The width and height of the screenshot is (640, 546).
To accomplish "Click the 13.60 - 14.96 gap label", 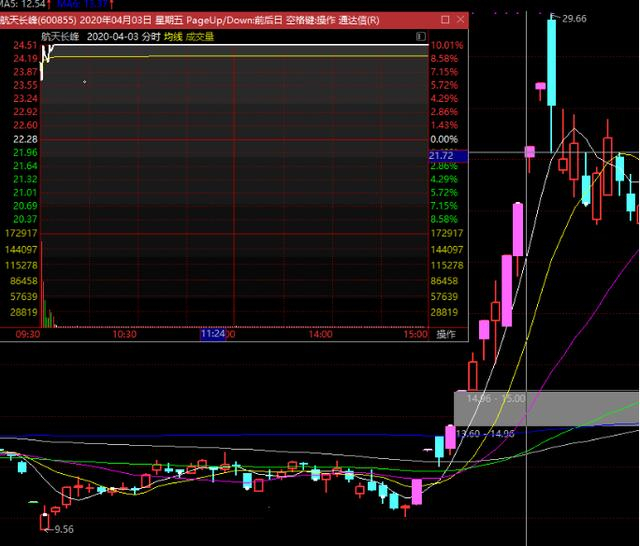I will tap(485, 433).
